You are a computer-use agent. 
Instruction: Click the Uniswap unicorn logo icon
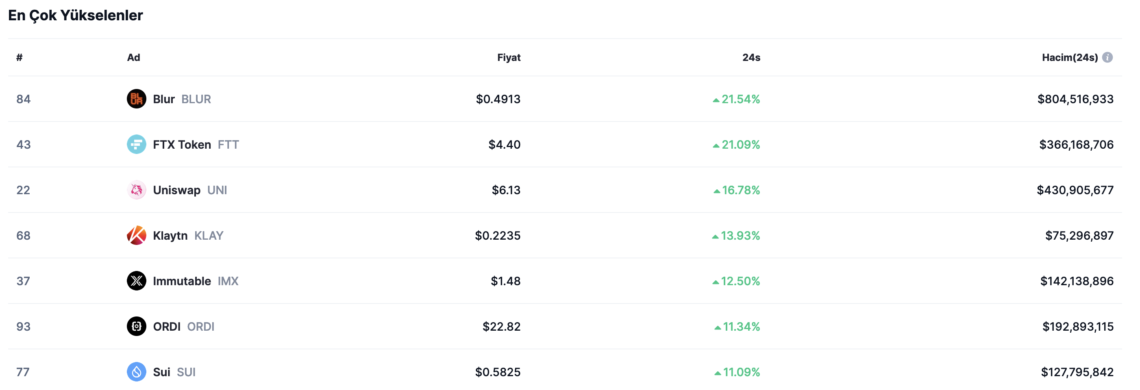tap(137, 190)
